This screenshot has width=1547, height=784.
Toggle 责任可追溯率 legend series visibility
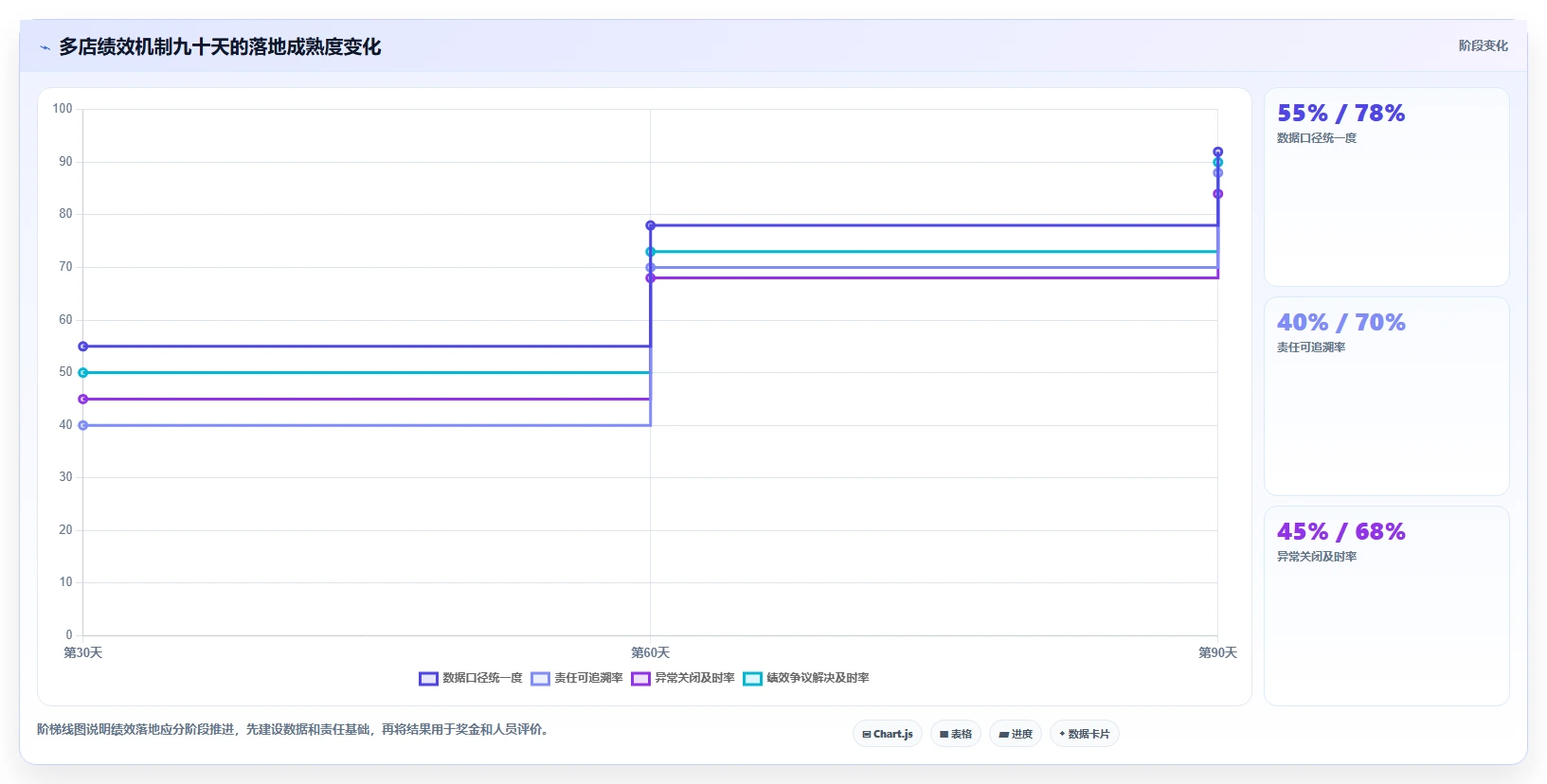tap(577, 678)
